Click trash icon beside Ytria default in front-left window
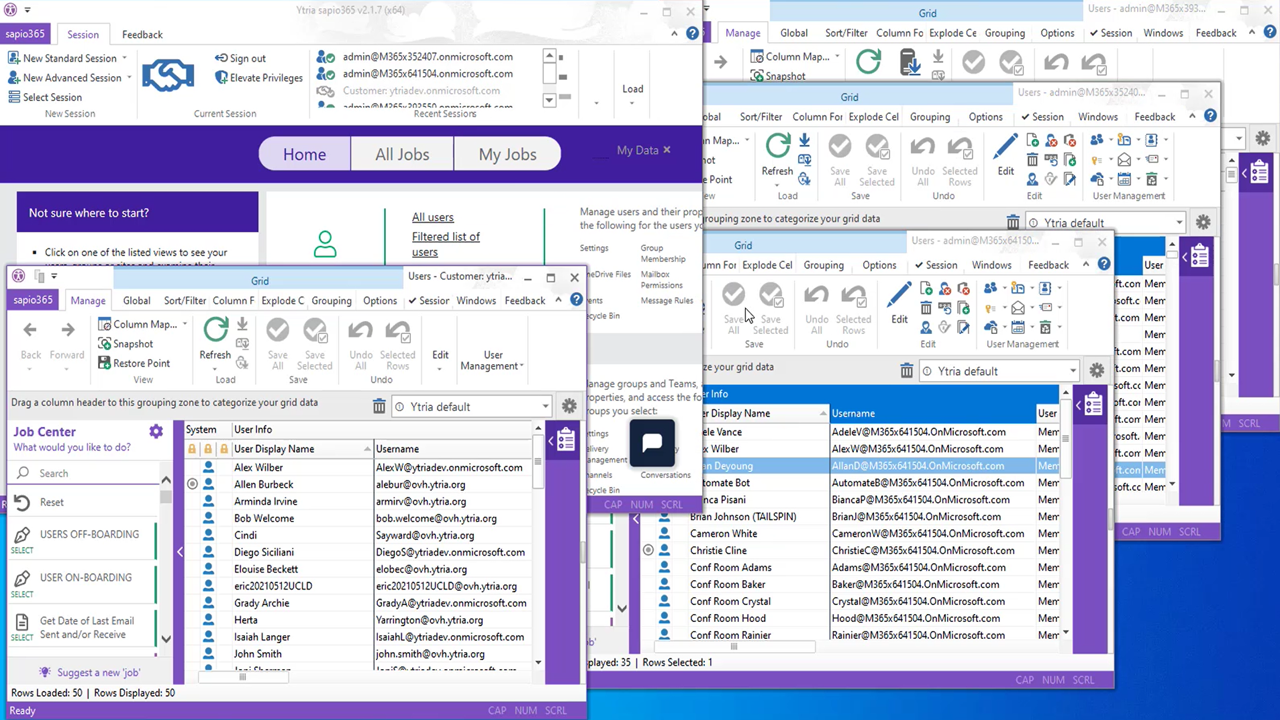1280x720 pixels. point(379,406)
